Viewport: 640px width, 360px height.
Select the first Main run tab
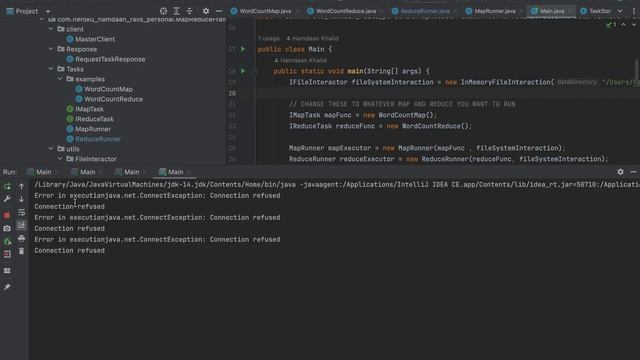(43, 172)
